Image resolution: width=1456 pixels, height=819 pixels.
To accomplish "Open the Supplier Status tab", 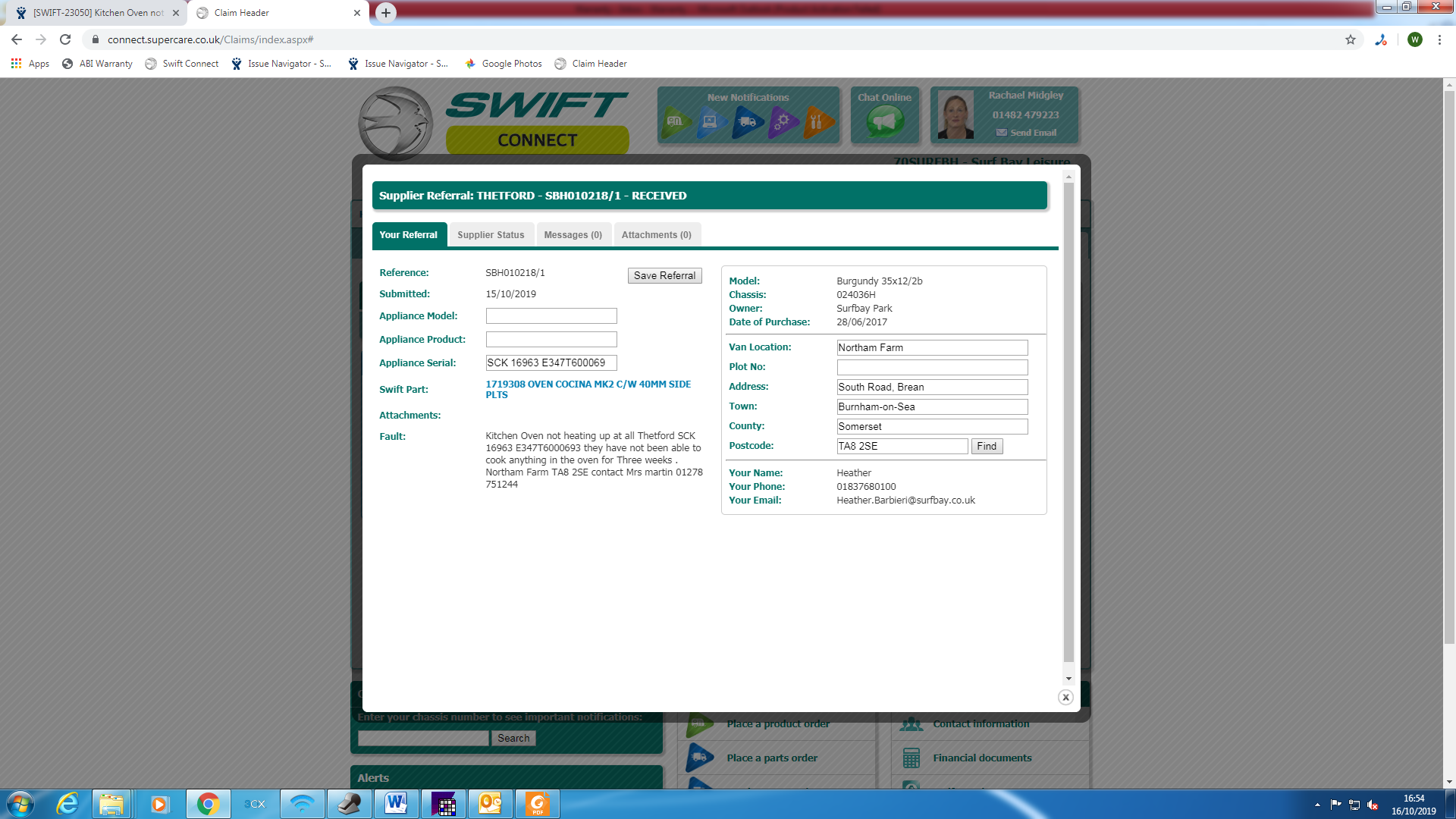I will [x=491, y=235].
